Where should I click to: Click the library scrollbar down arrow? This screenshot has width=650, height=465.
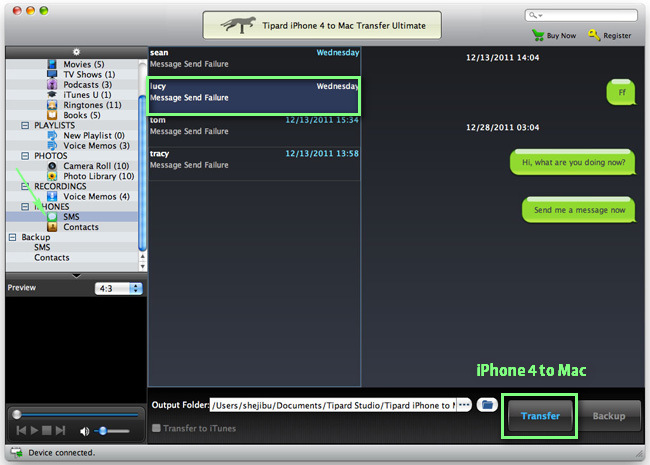[142, 266]
